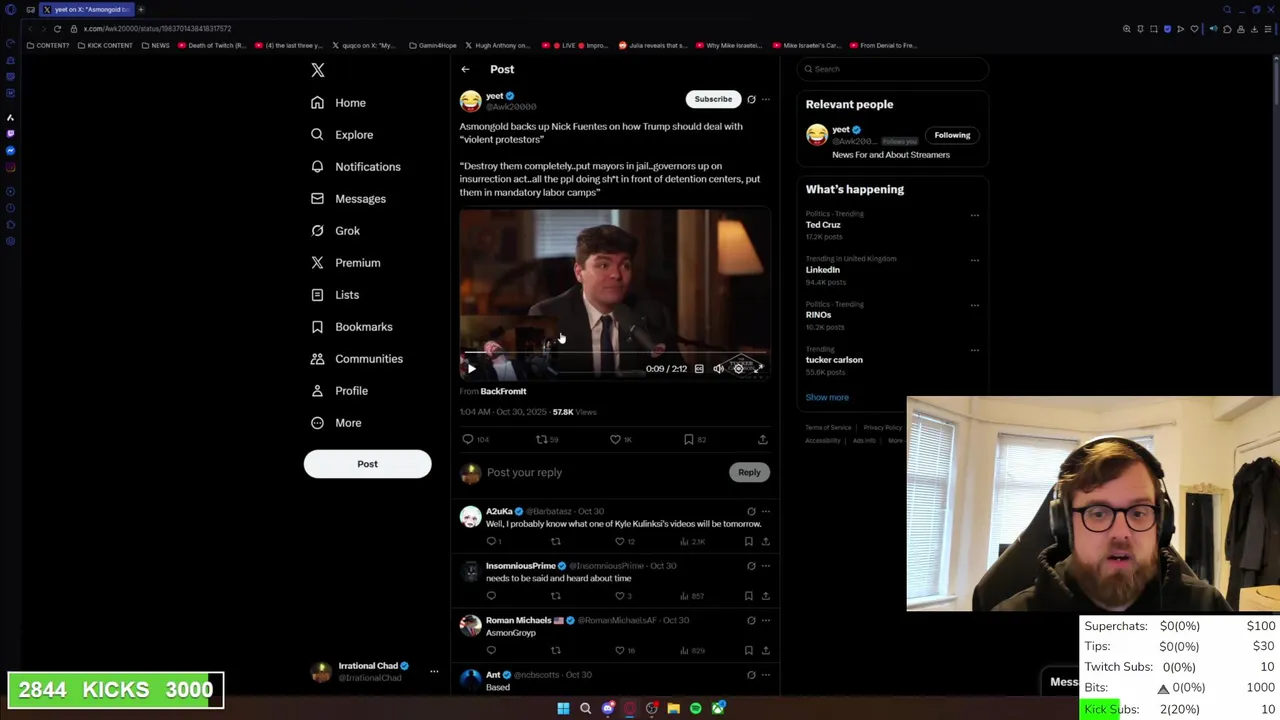The image size is (1280, 720).
Task: Open the main post's three-dot menu
Action: coord(766,99)
